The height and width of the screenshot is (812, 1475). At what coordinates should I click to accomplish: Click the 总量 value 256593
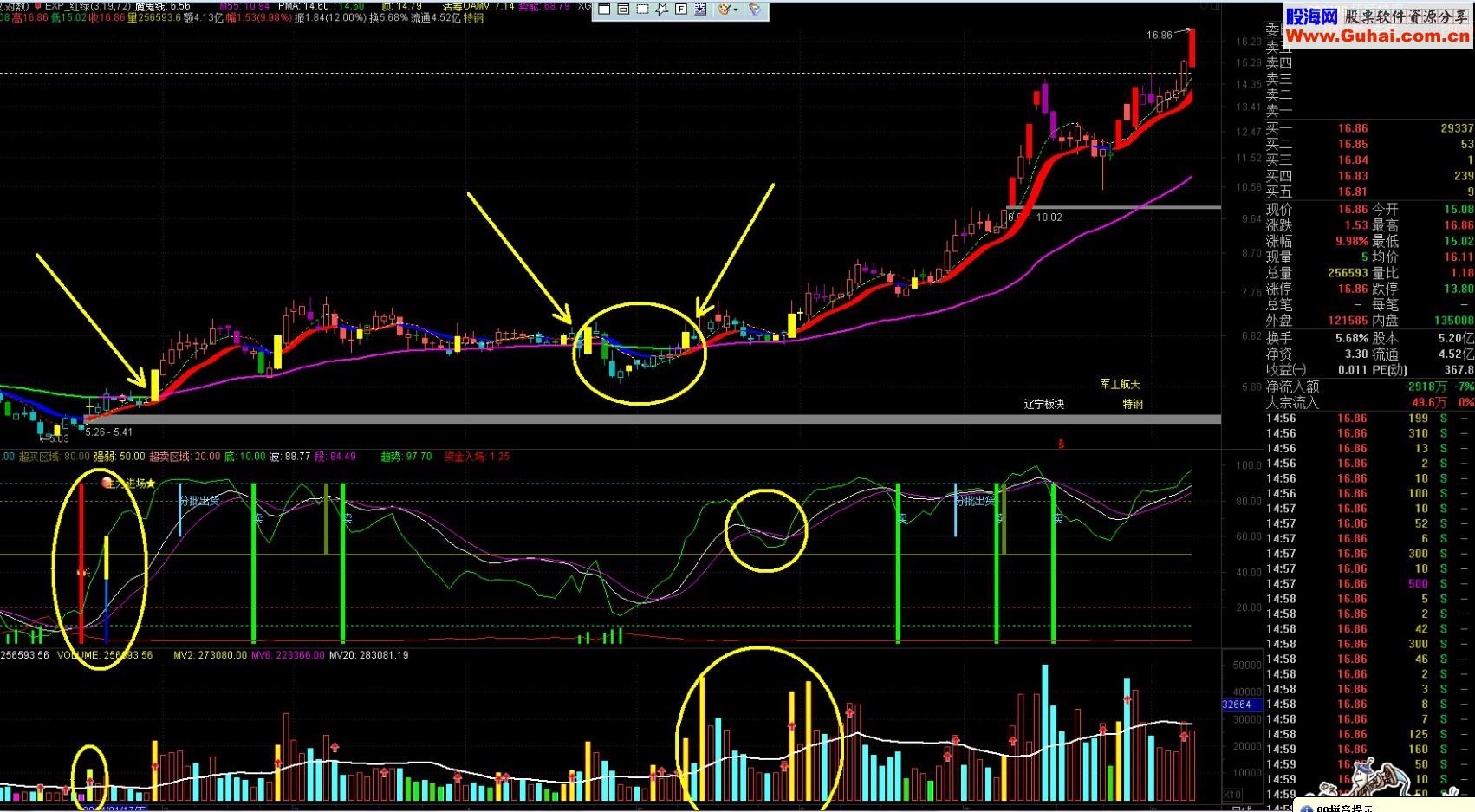[1348, 273]
